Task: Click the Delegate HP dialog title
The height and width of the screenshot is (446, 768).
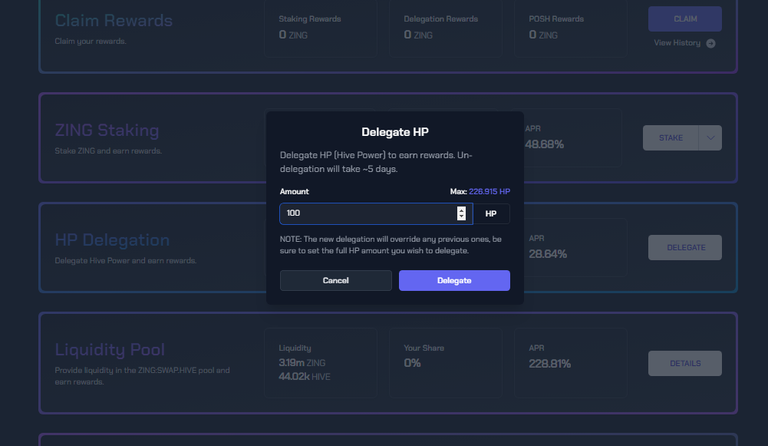Action: 395,132
